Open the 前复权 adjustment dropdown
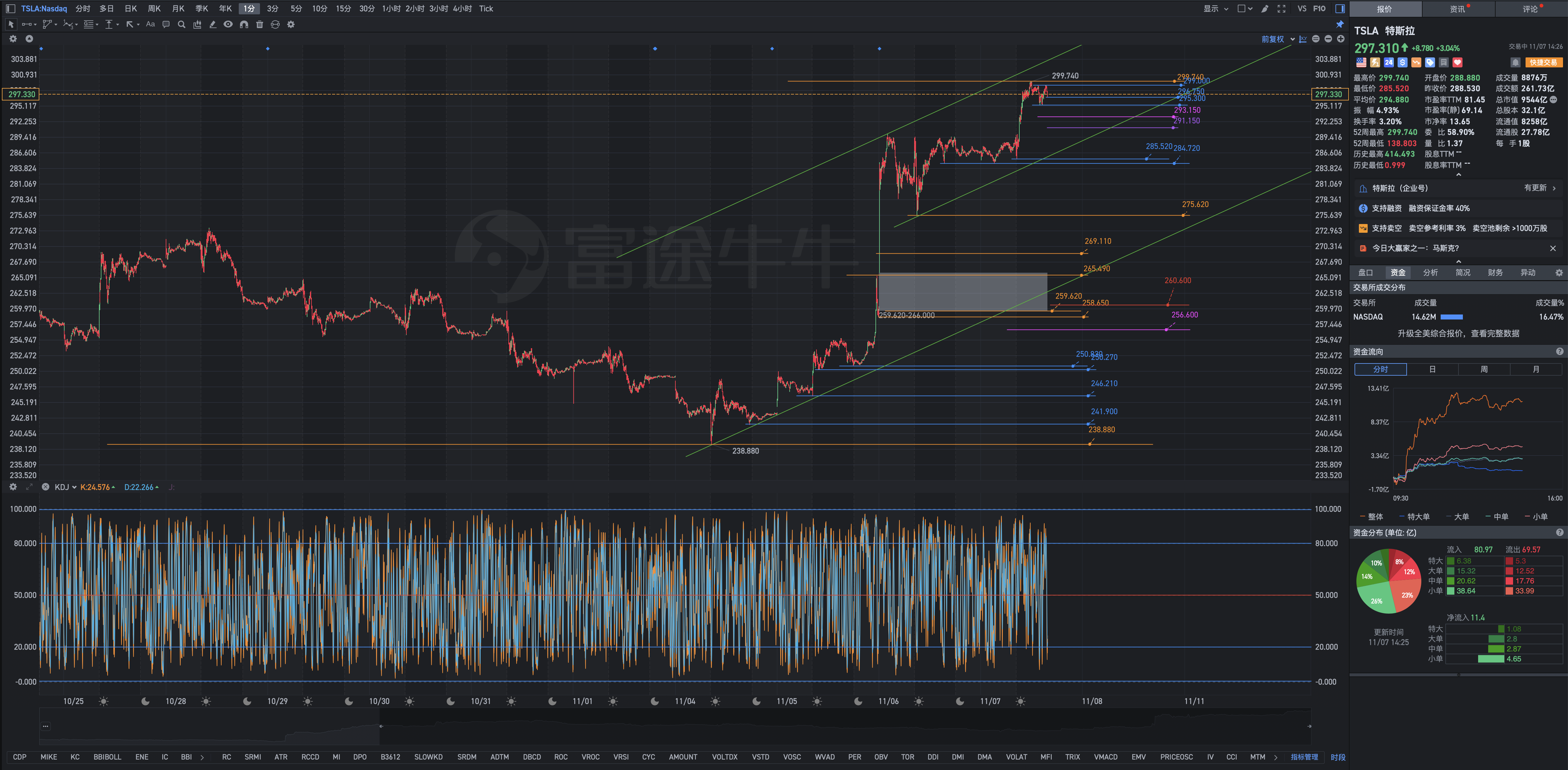Image resolution: width=1568 pixels, height=770 pixels. tap(1278, 39)
